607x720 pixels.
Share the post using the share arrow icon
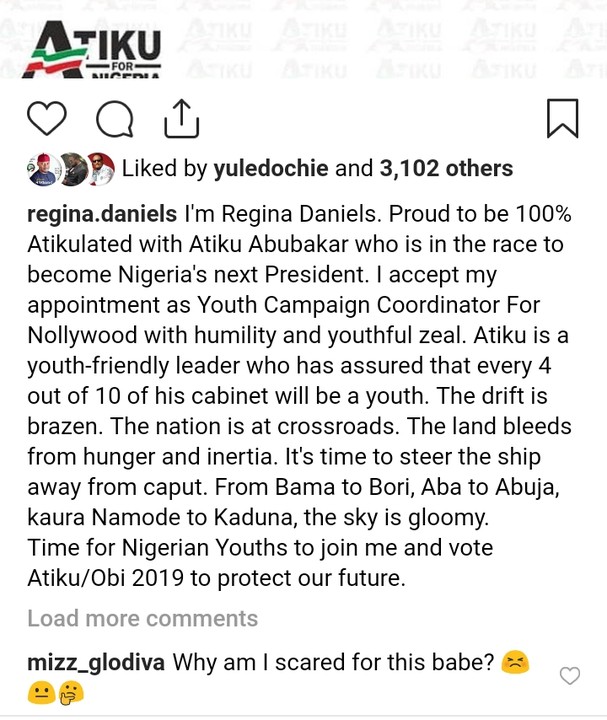[181, 118]
